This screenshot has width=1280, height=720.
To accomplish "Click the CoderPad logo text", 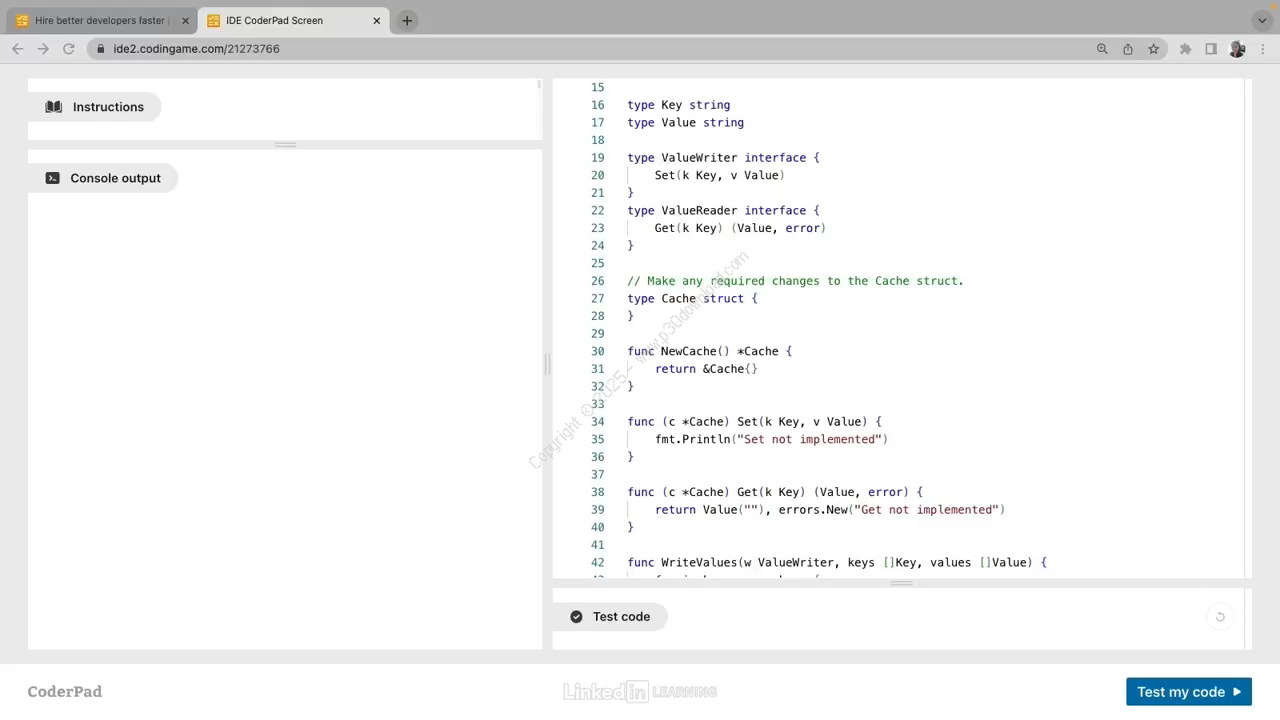I will click(65, 692).
